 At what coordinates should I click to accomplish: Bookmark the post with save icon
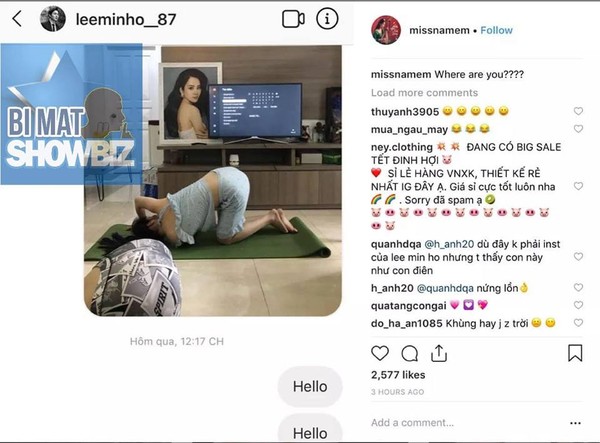(575, 353)
